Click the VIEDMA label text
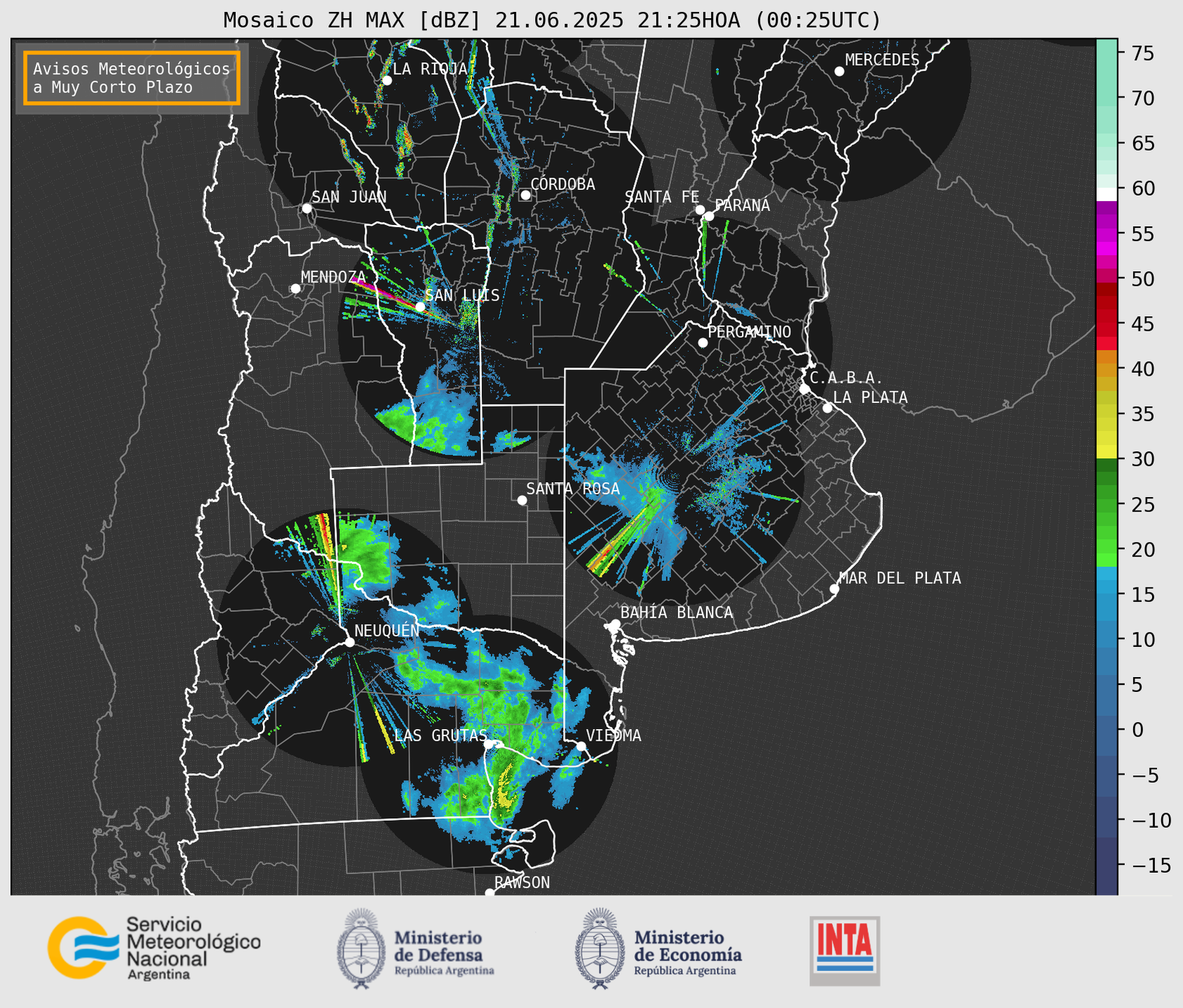 (x=614, y=735)
